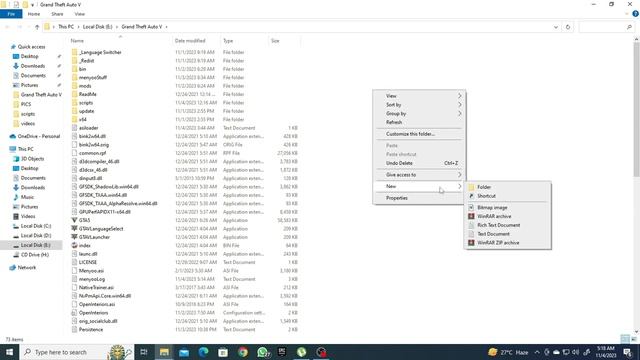Select the mods folder icon

tap(74, 86)
